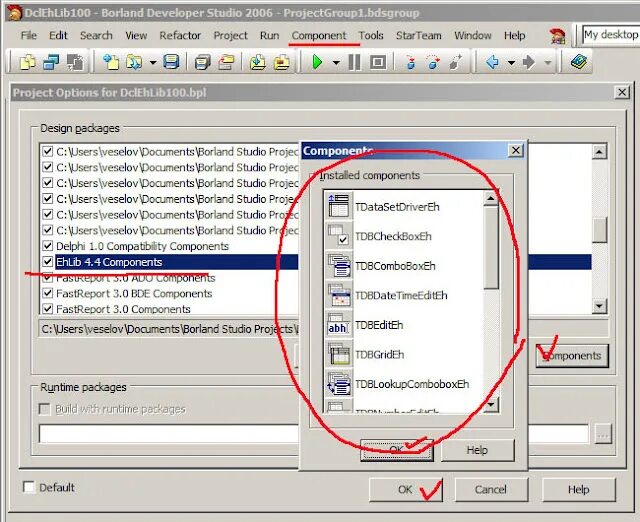Click the Design packages scrollbar thumb

coord(599,229)
